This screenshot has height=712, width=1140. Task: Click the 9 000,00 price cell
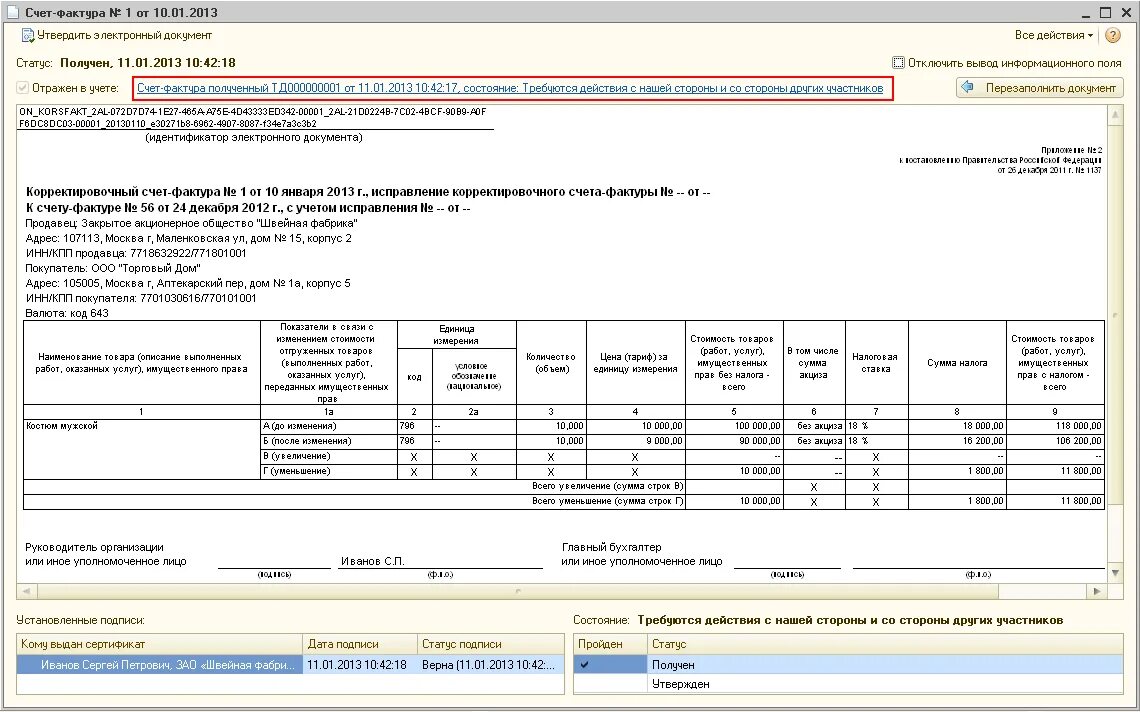[635, 441]
